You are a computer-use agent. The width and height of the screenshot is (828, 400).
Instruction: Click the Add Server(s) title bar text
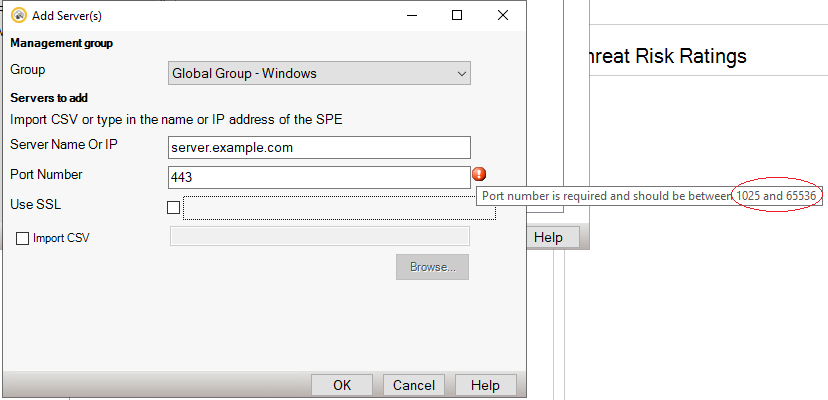point(67,16)
